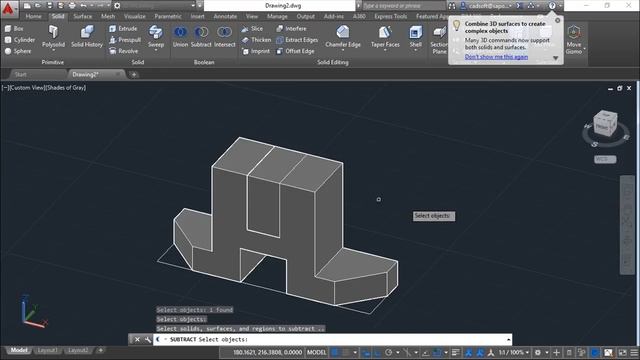Toggle lineweight display in status bar

[x=456, y=352]
